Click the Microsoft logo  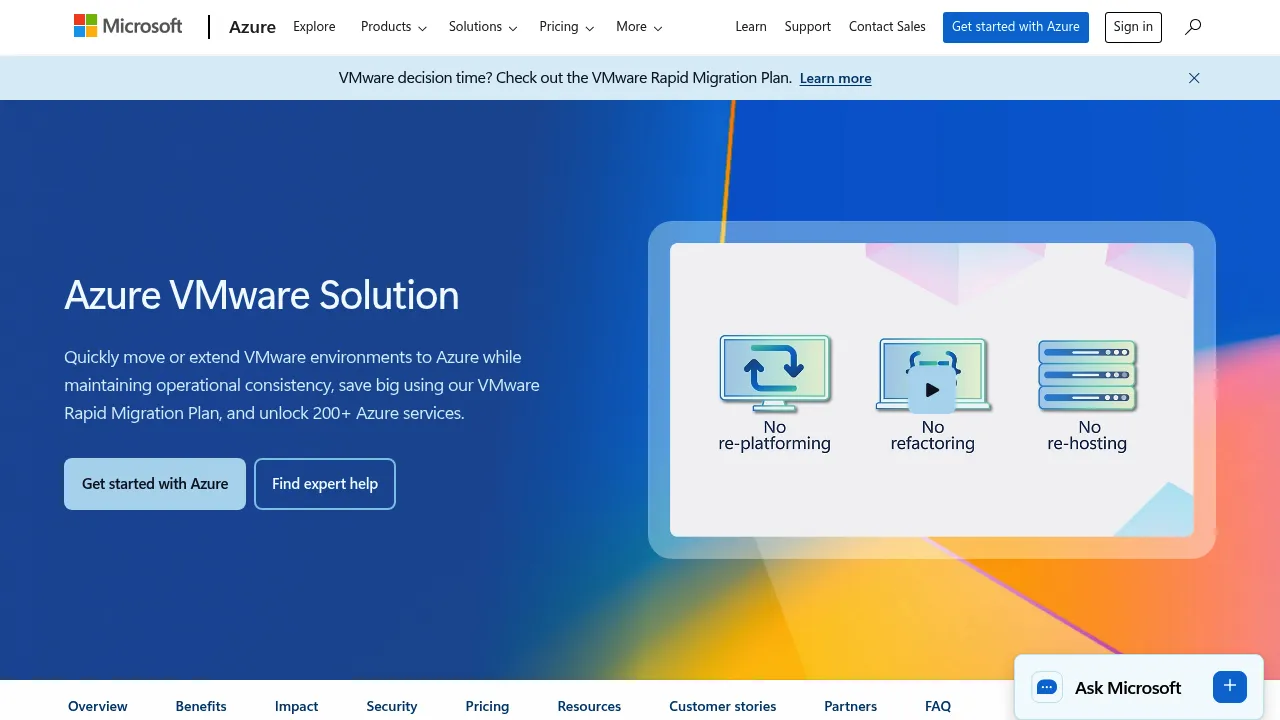point(128,26)
